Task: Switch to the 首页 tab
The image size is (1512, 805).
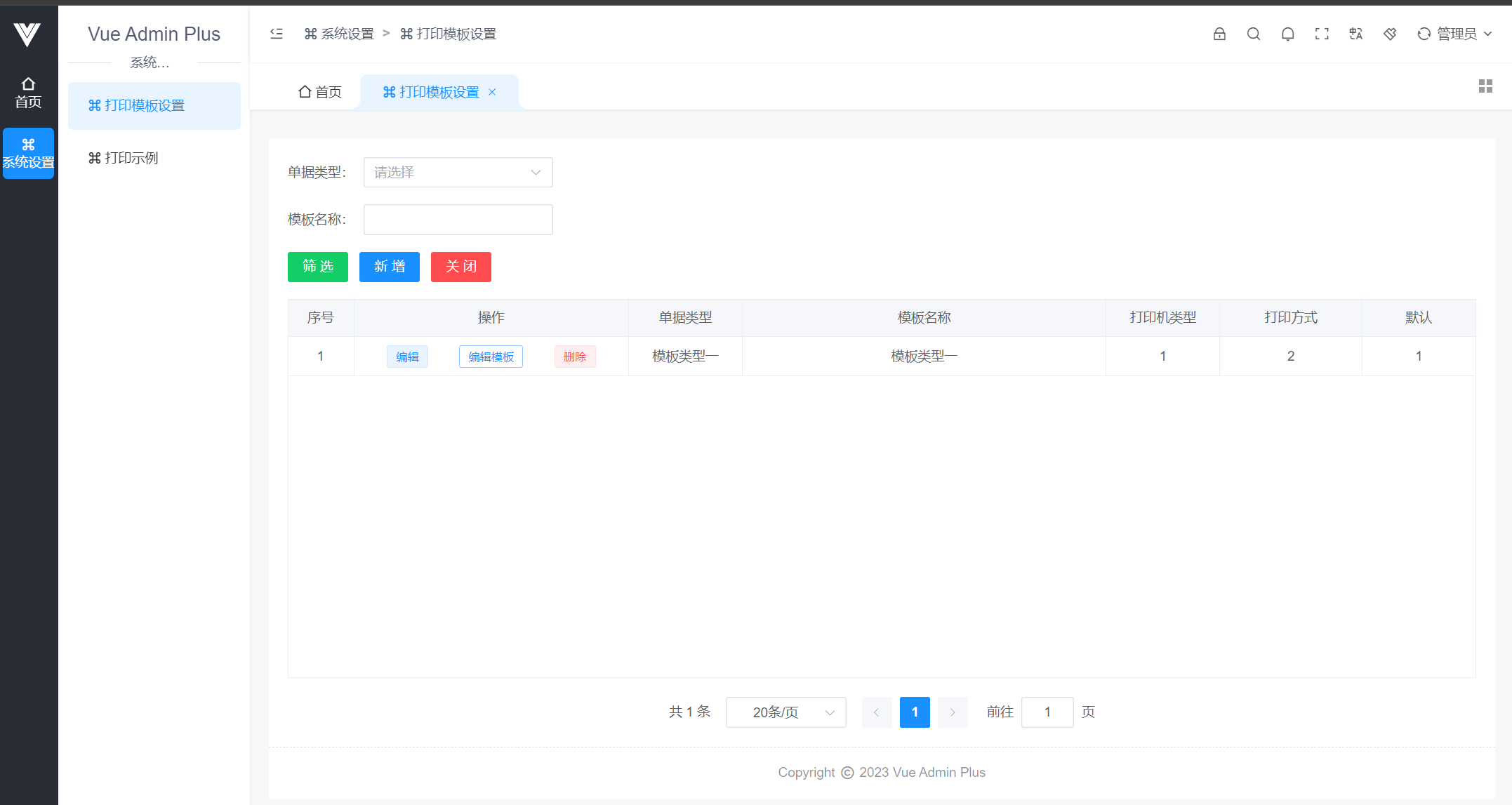Action: 319,91
